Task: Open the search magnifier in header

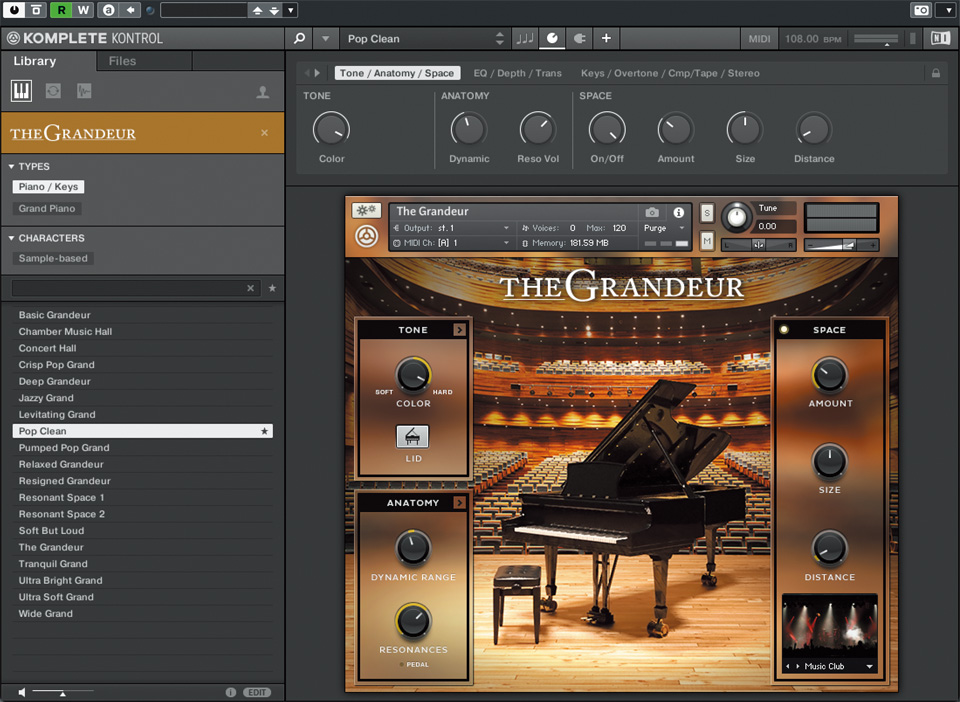Action: pyautogui.click(x=299, y=39)
